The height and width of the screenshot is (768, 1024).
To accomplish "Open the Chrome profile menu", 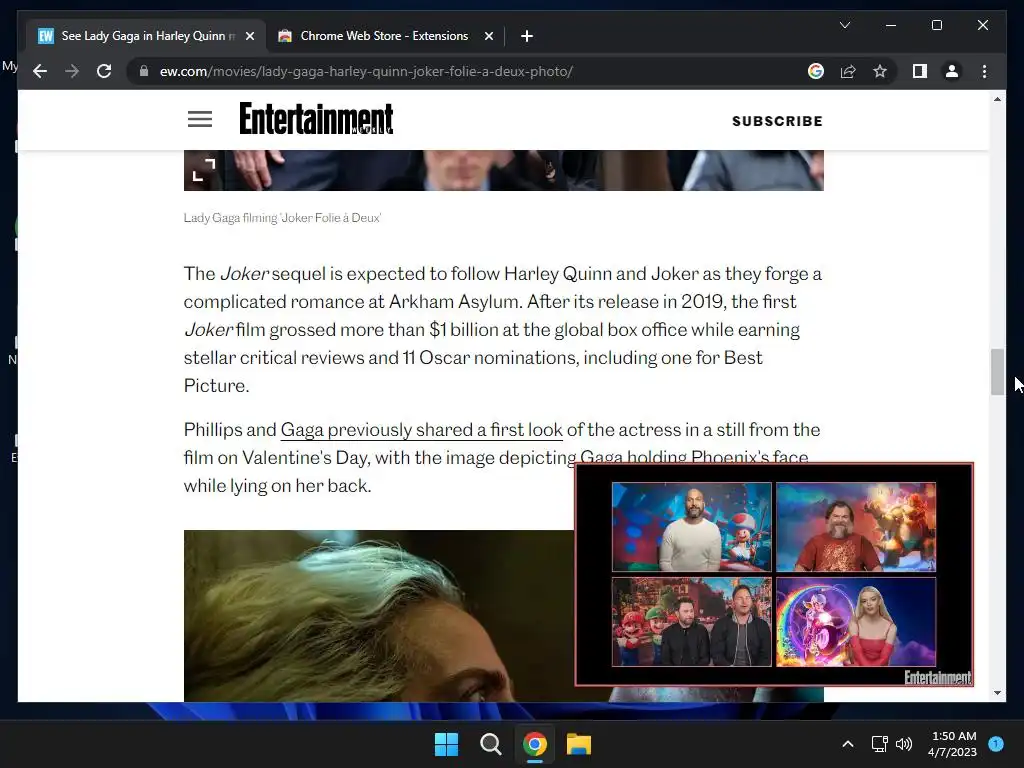I will coord(952,71).
